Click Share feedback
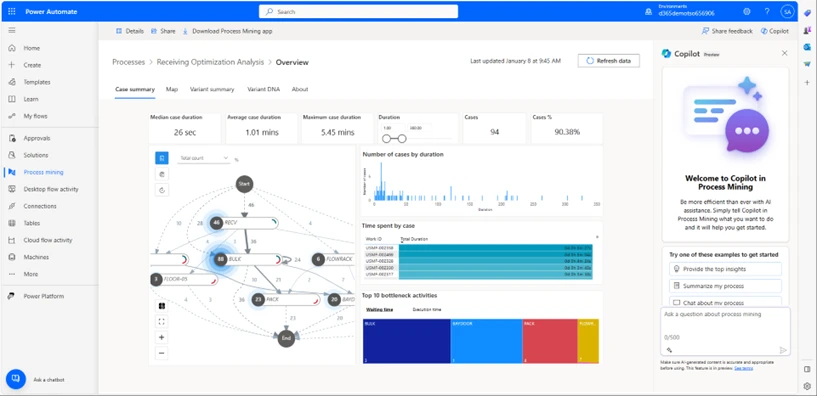The width and height of the screenshot is (817, 396). coord(727,31)
